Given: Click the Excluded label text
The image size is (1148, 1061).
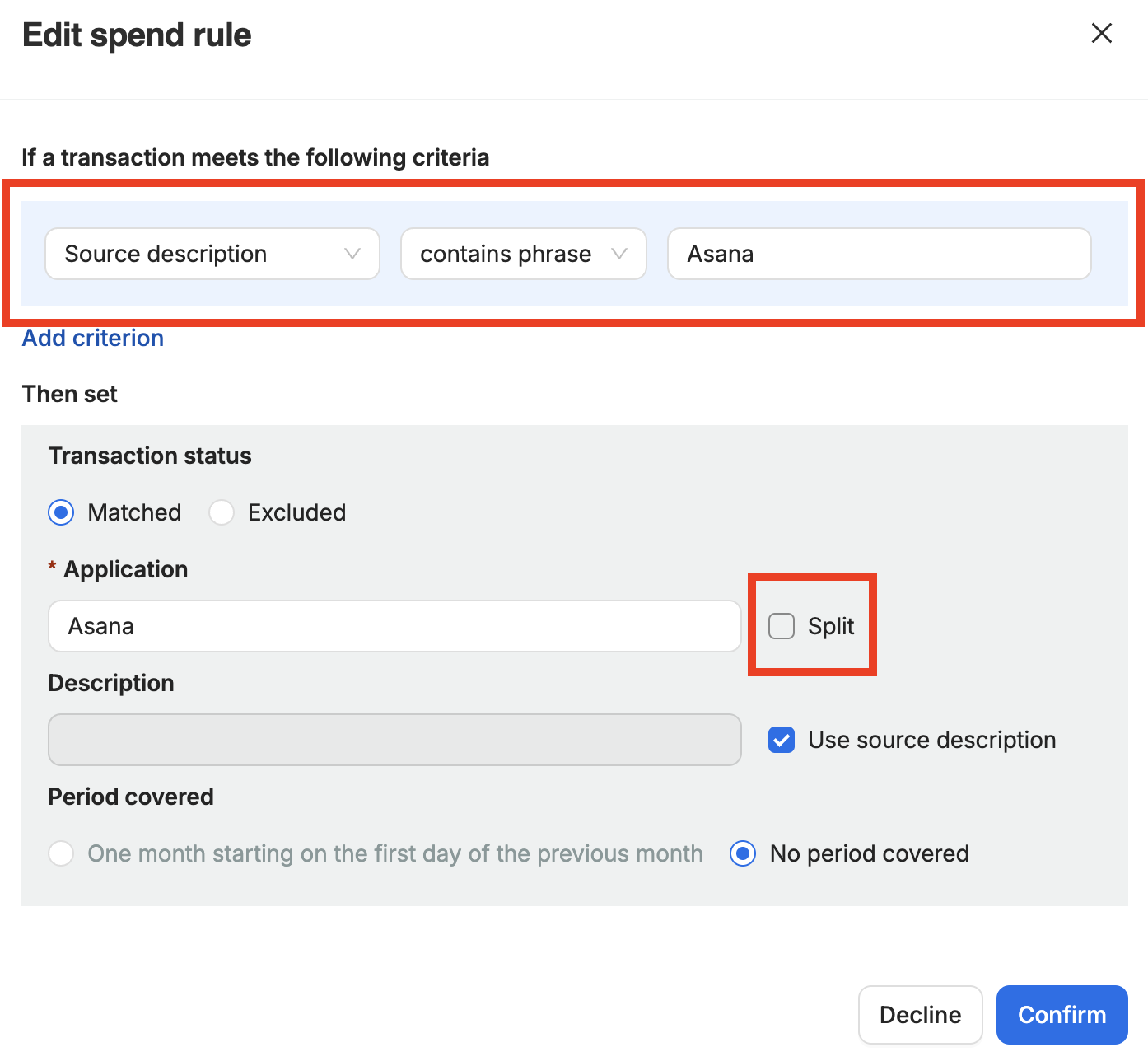Looking at the screenshot, I should coord(296,512).
